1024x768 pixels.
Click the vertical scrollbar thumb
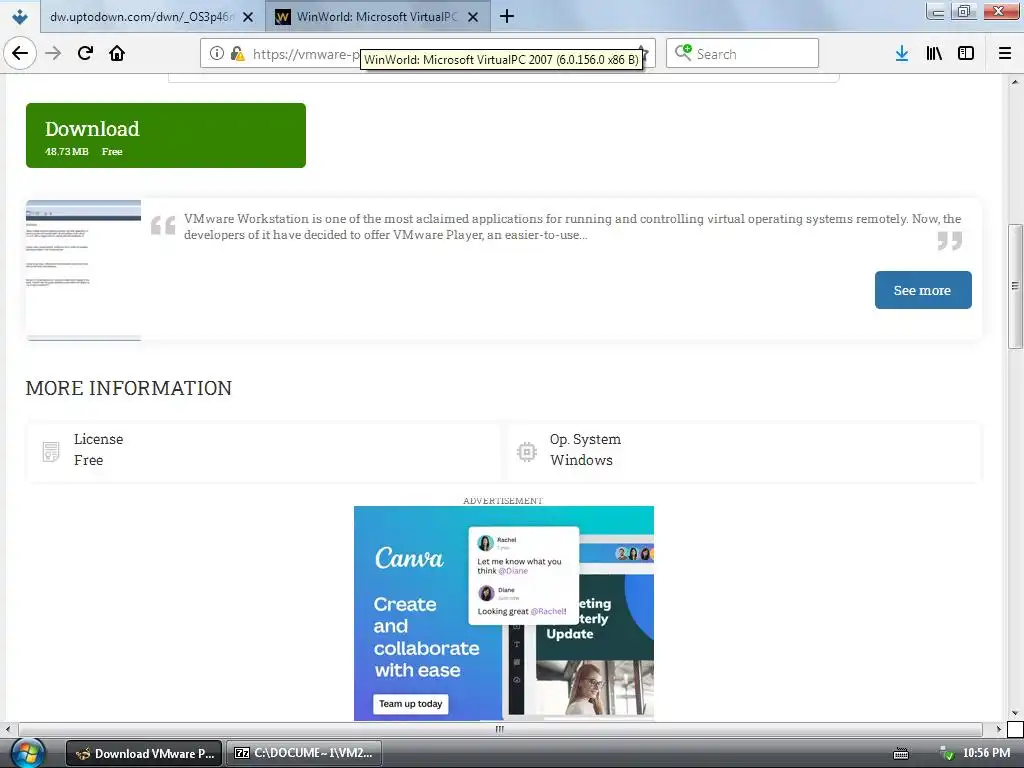point(1014,286)
